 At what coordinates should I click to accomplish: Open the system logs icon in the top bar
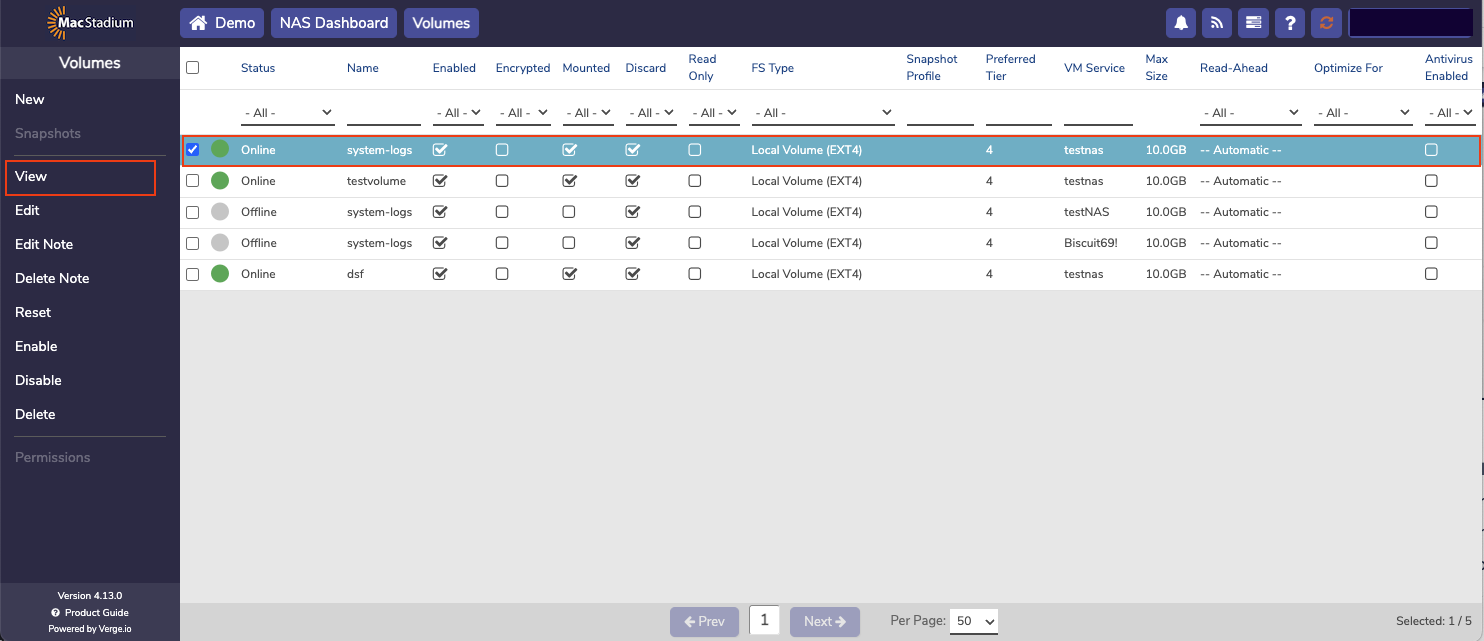[1253, 22]
